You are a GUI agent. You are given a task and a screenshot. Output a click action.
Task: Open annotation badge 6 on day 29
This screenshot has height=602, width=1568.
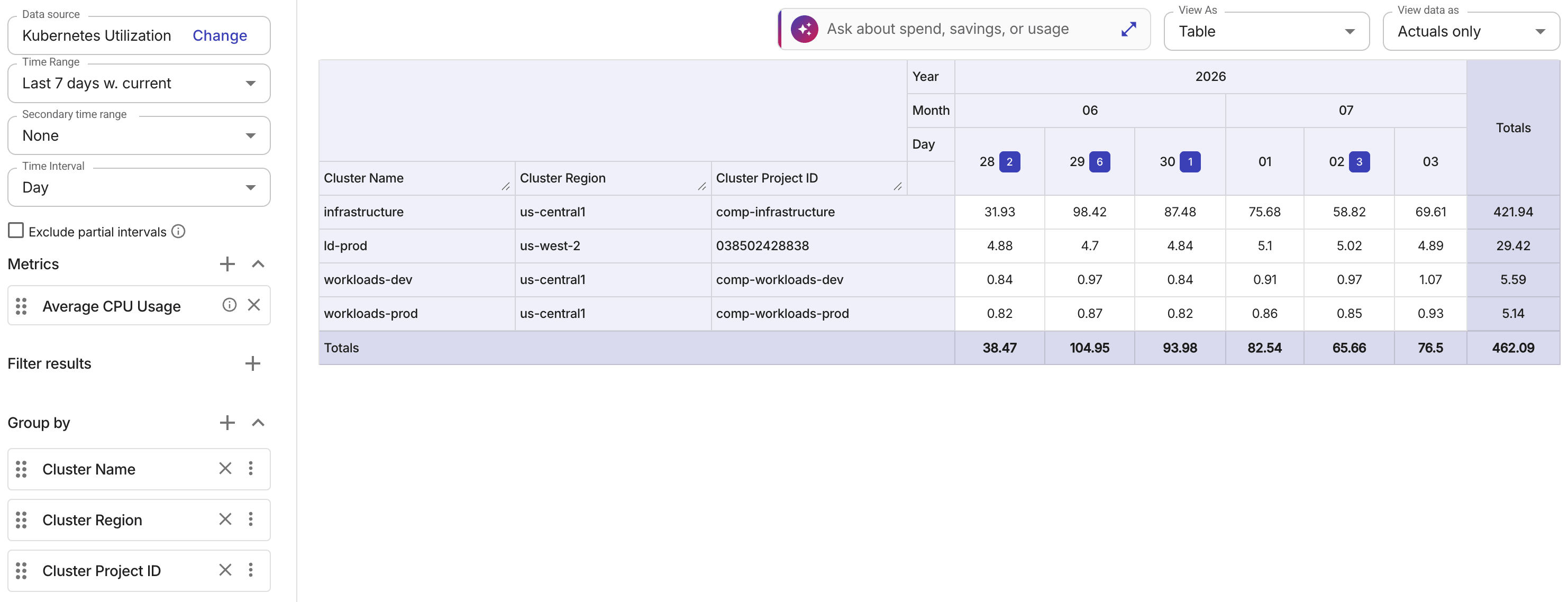pyautogui.click(x=1099, y=162)
